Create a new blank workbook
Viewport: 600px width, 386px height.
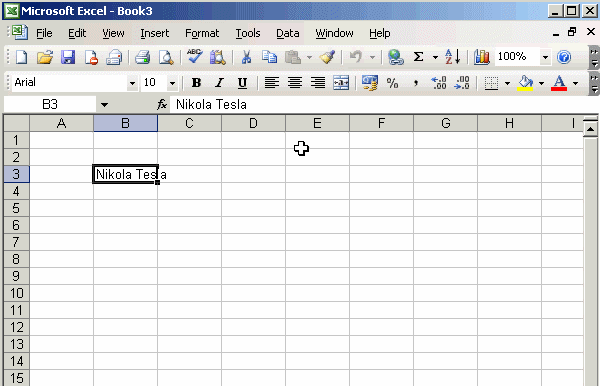pos(21,57)
